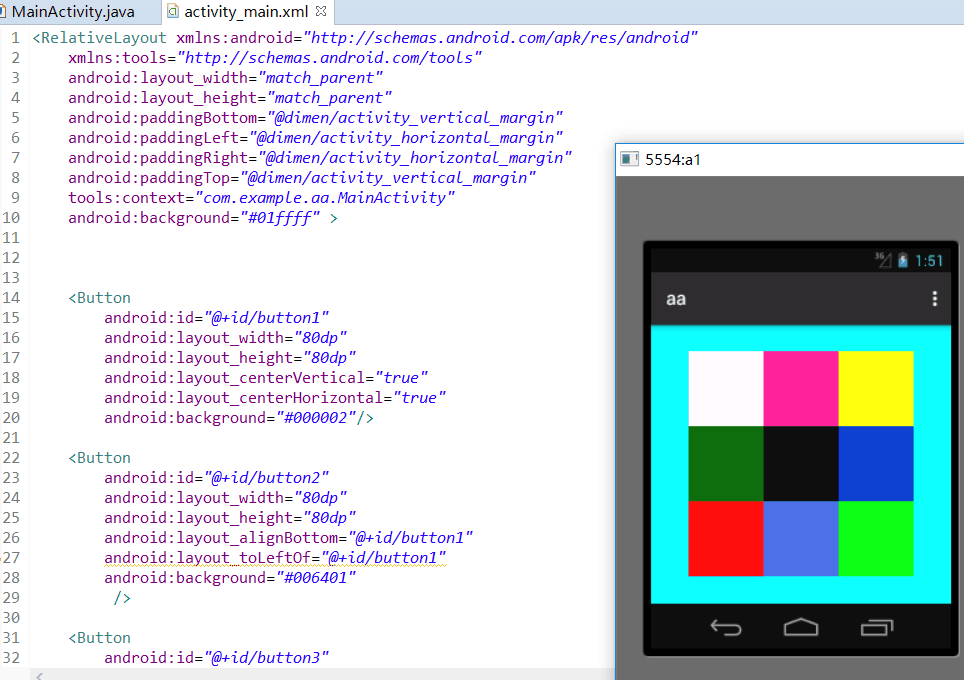Image resolution: width=964 pixels, height=680 pixels.
Task: Click the @+id/button2 id value on line 23
Action: (266, 478)
